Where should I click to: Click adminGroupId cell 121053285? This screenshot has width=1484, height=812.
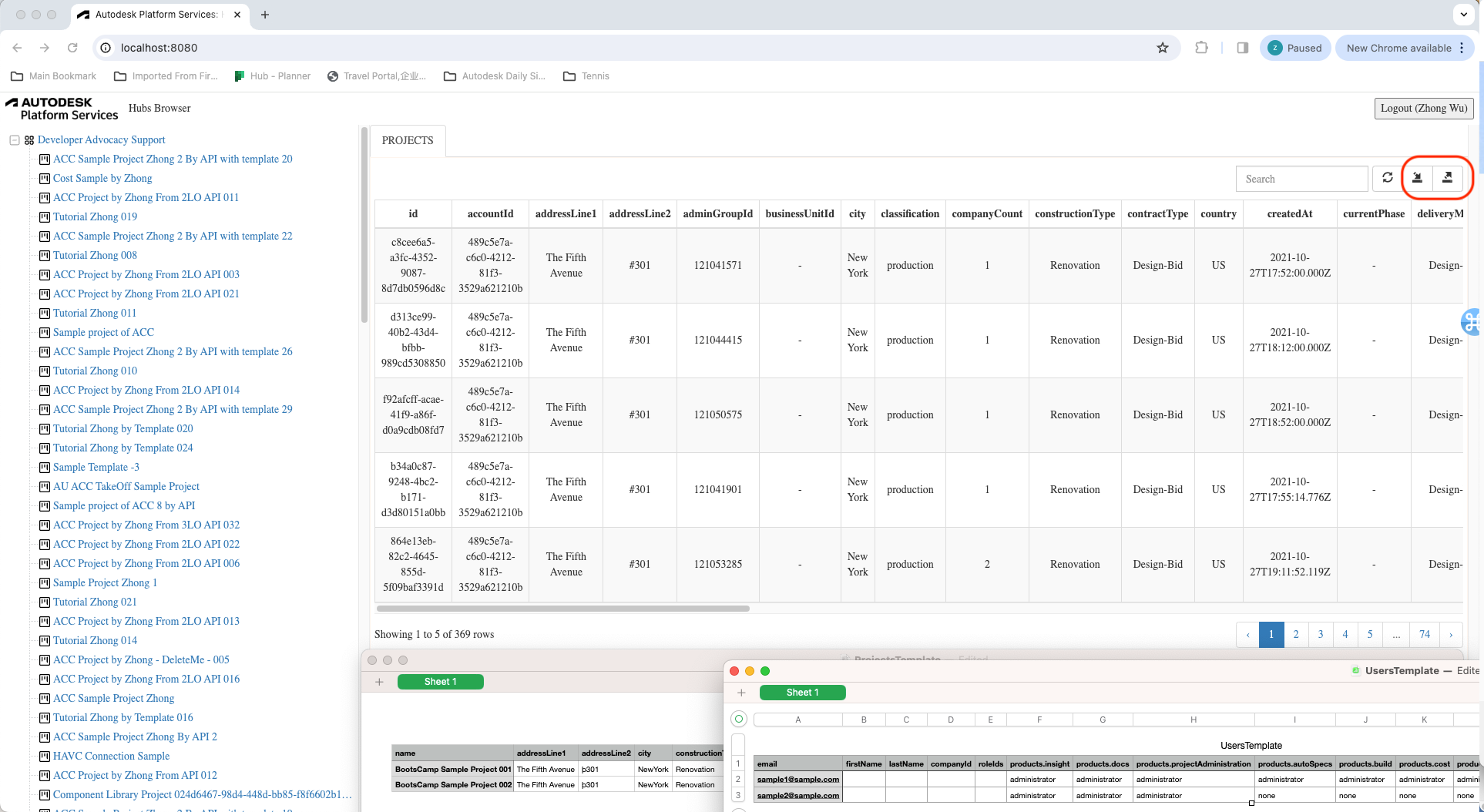click(x=718, y=565)
